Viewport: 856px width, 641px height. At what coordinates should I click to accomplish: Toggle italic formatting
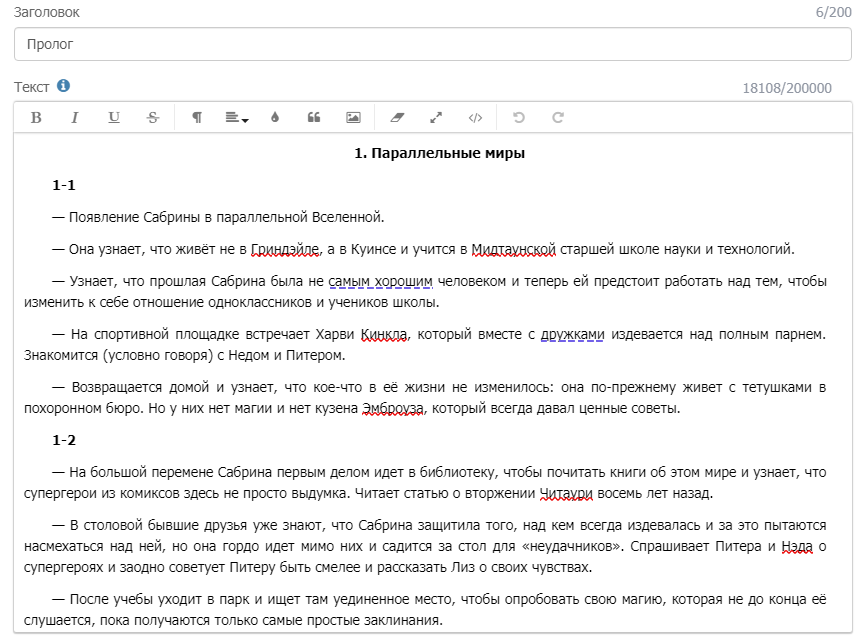(75, 117)
